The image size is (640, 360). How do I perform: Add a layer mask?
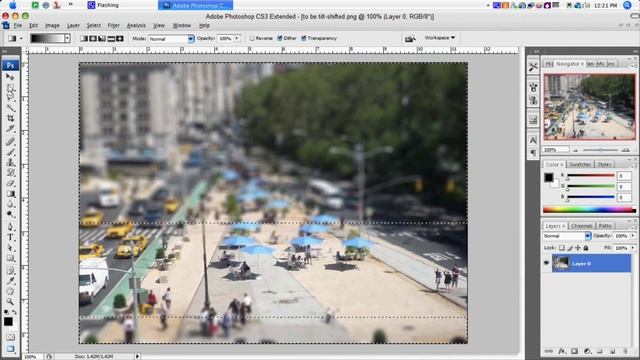tap(575, 351)
